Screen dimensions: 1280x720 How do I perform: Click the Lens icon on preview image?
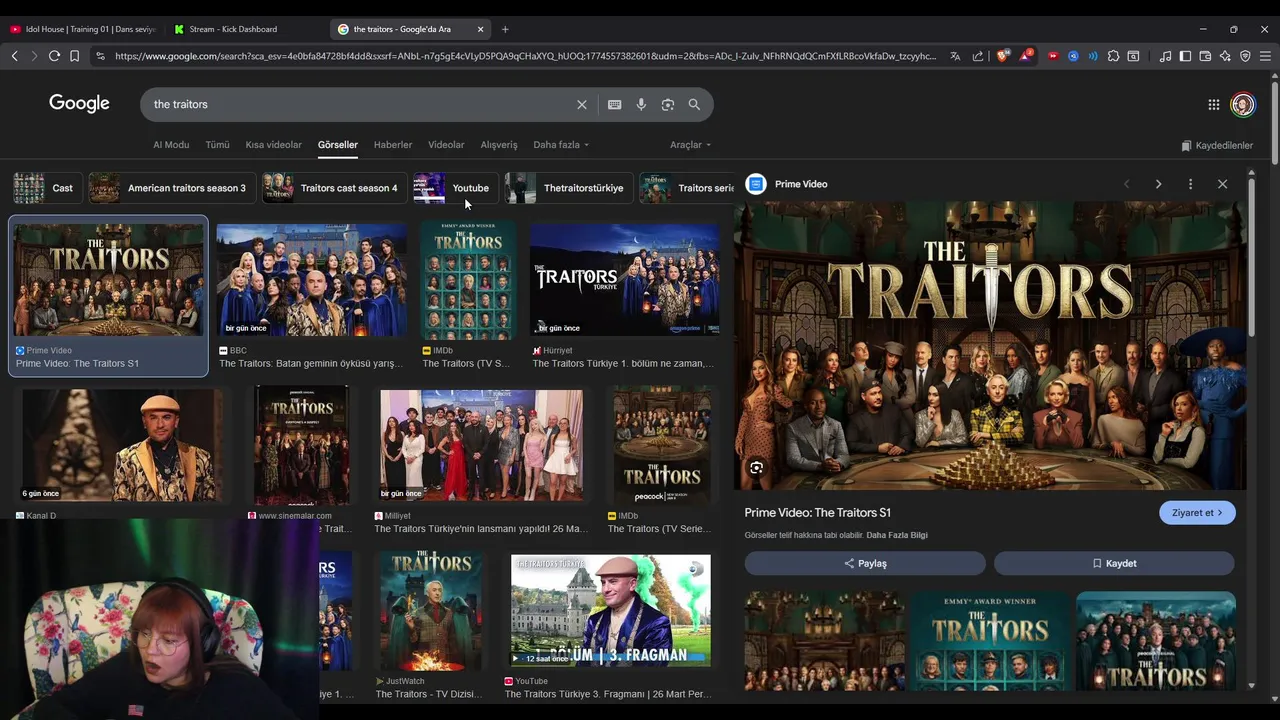click(757, 467)
